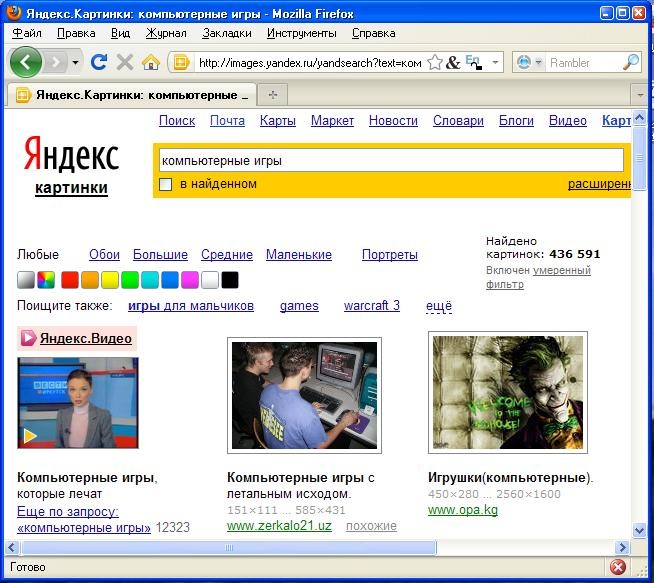This screenshot has height=583, width=654.
Task: Filter by Обои size
Action: 105,254
